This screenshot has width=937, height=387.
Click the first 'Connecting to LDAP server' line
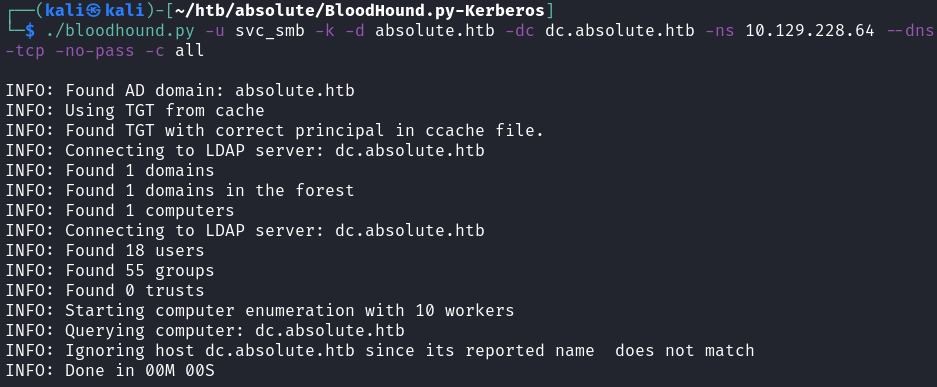coord(245,150)
